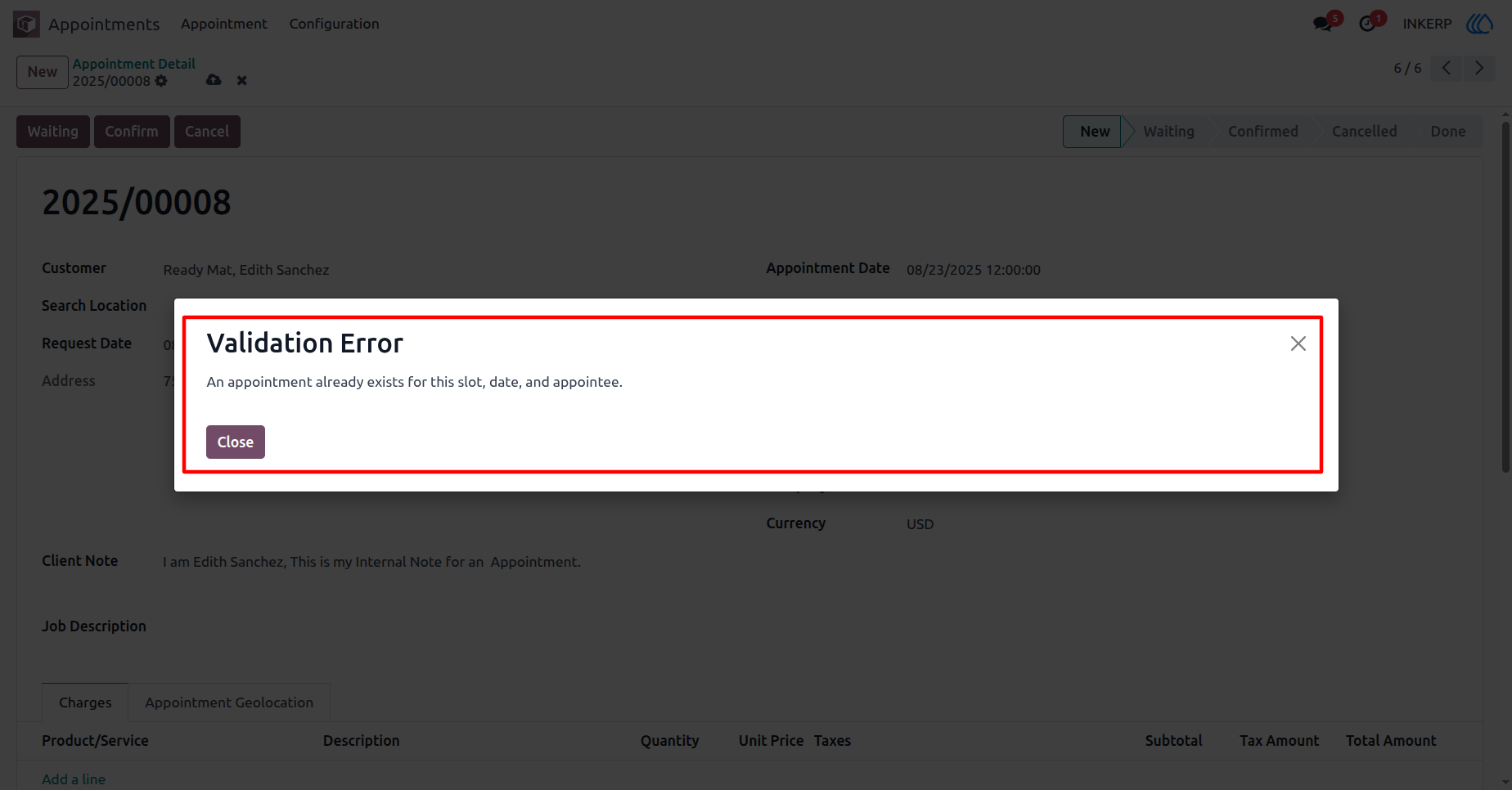Click the Total Amount column header
Viewport: 1512px width, 790px height.
(x=1391, y=741)
